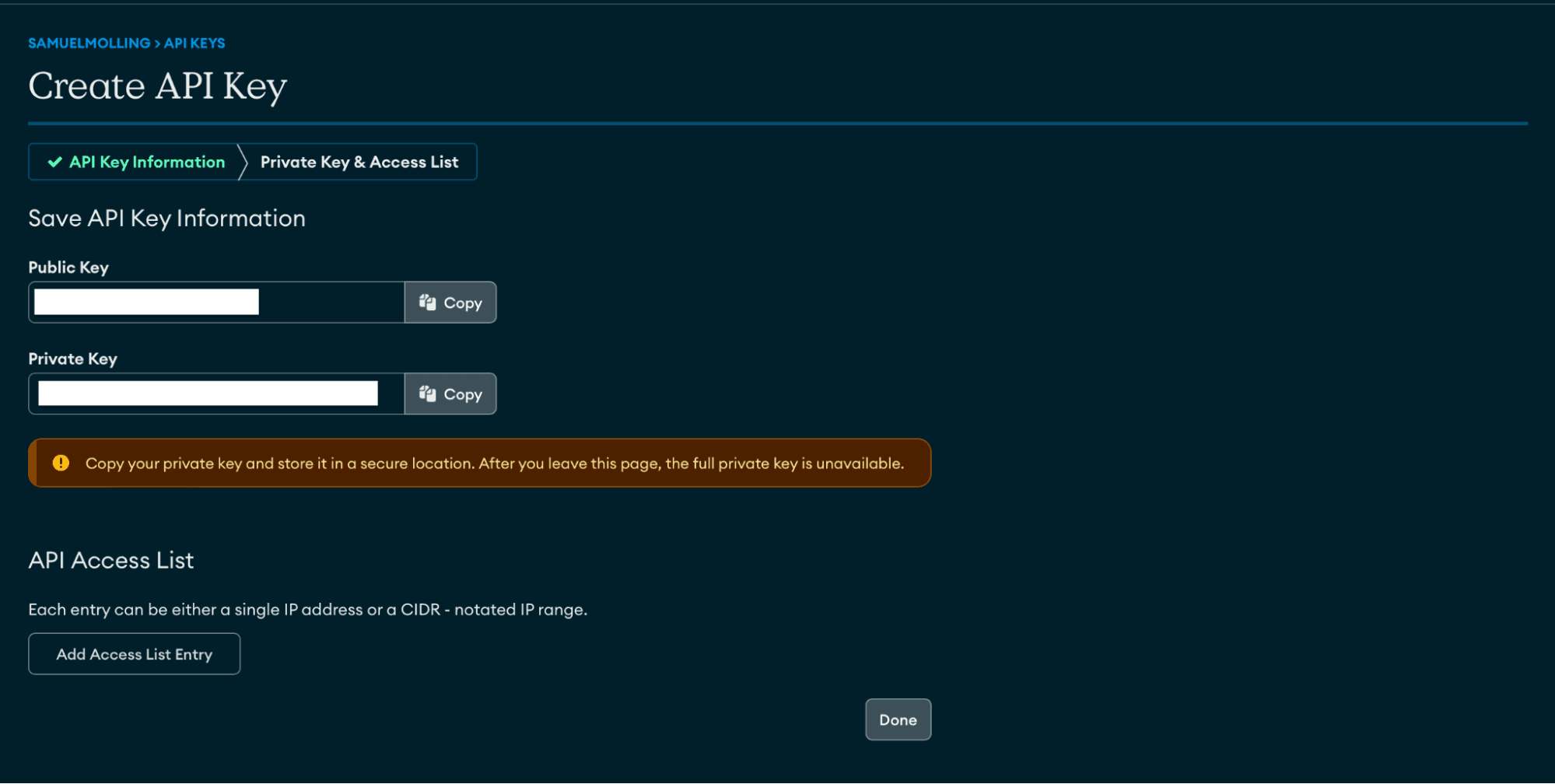Click the Copy button for the Public Key
The height and width of the screenshot is (784, 1555).
(x=450, y=303)
